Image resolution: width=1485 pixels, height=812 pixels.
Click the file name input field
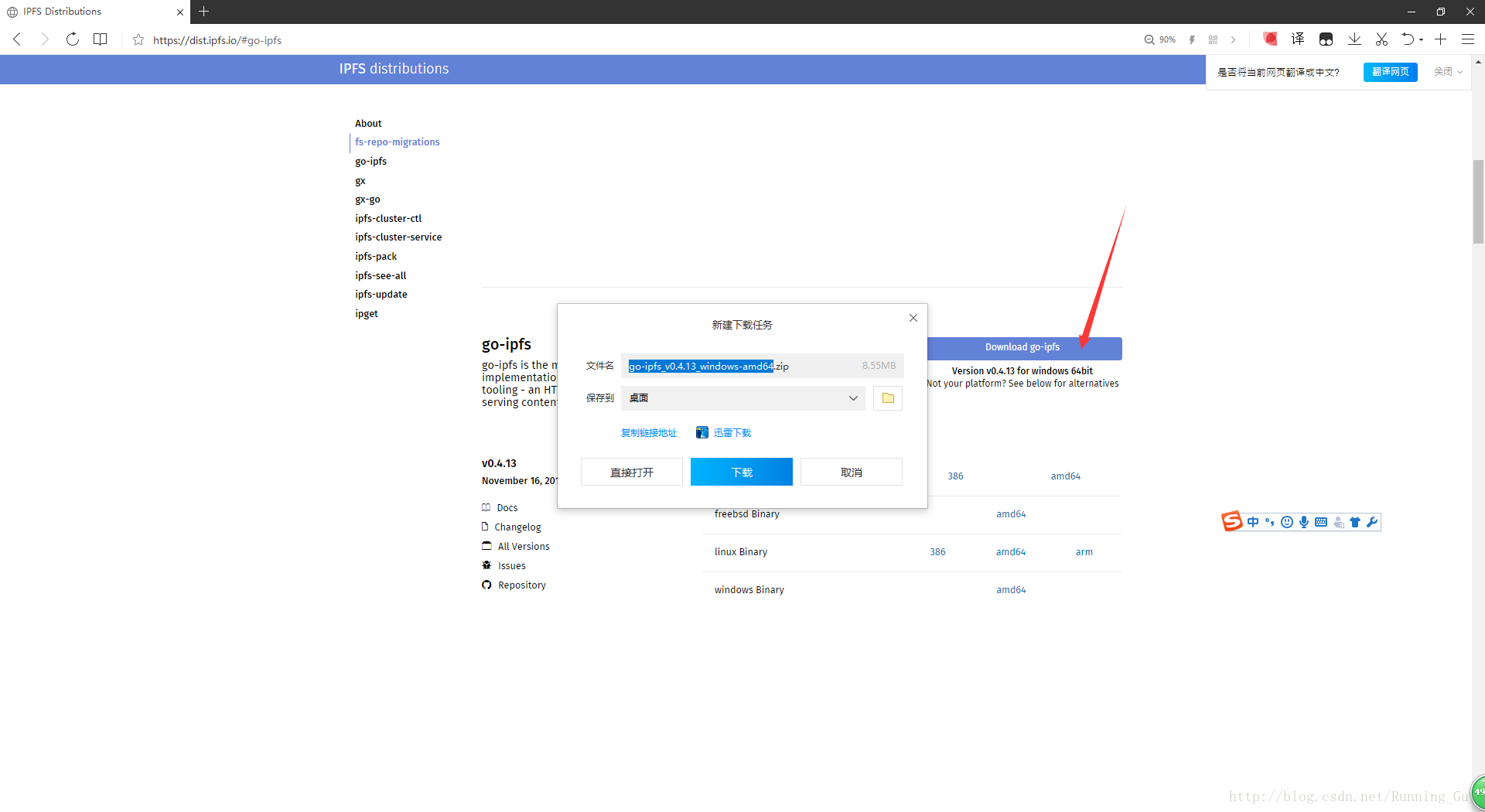pyautogui.click(x=762, y=366)
